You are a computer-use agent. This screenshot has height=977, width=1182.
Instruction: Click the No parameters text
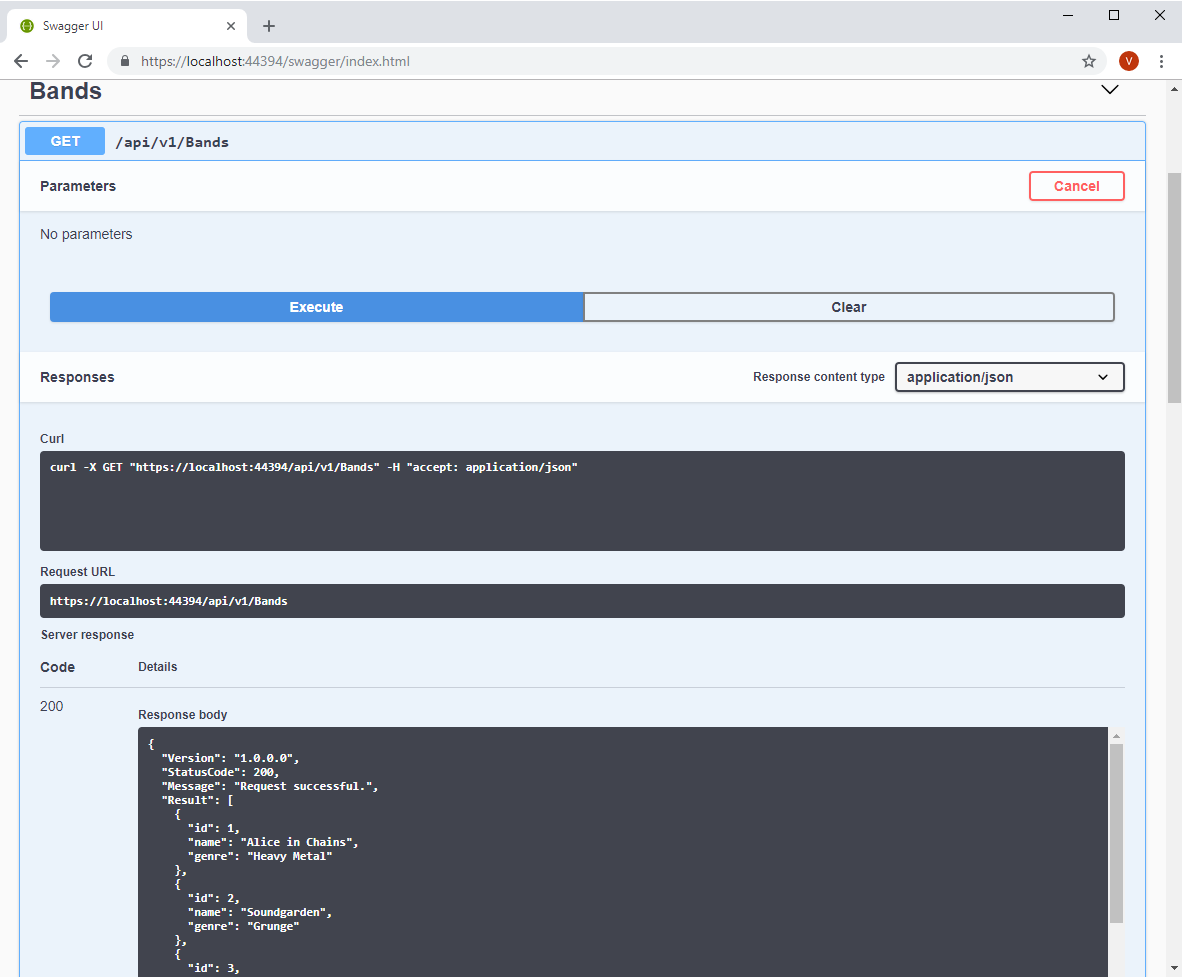tap(86, 234)
